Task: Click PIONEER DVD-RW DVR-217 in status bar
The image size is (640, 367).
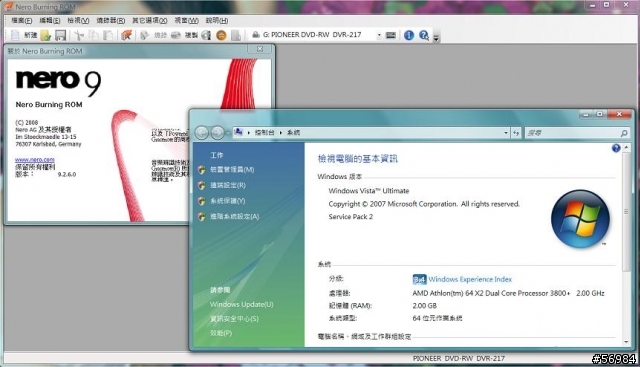Action: [x=459, y=358]
